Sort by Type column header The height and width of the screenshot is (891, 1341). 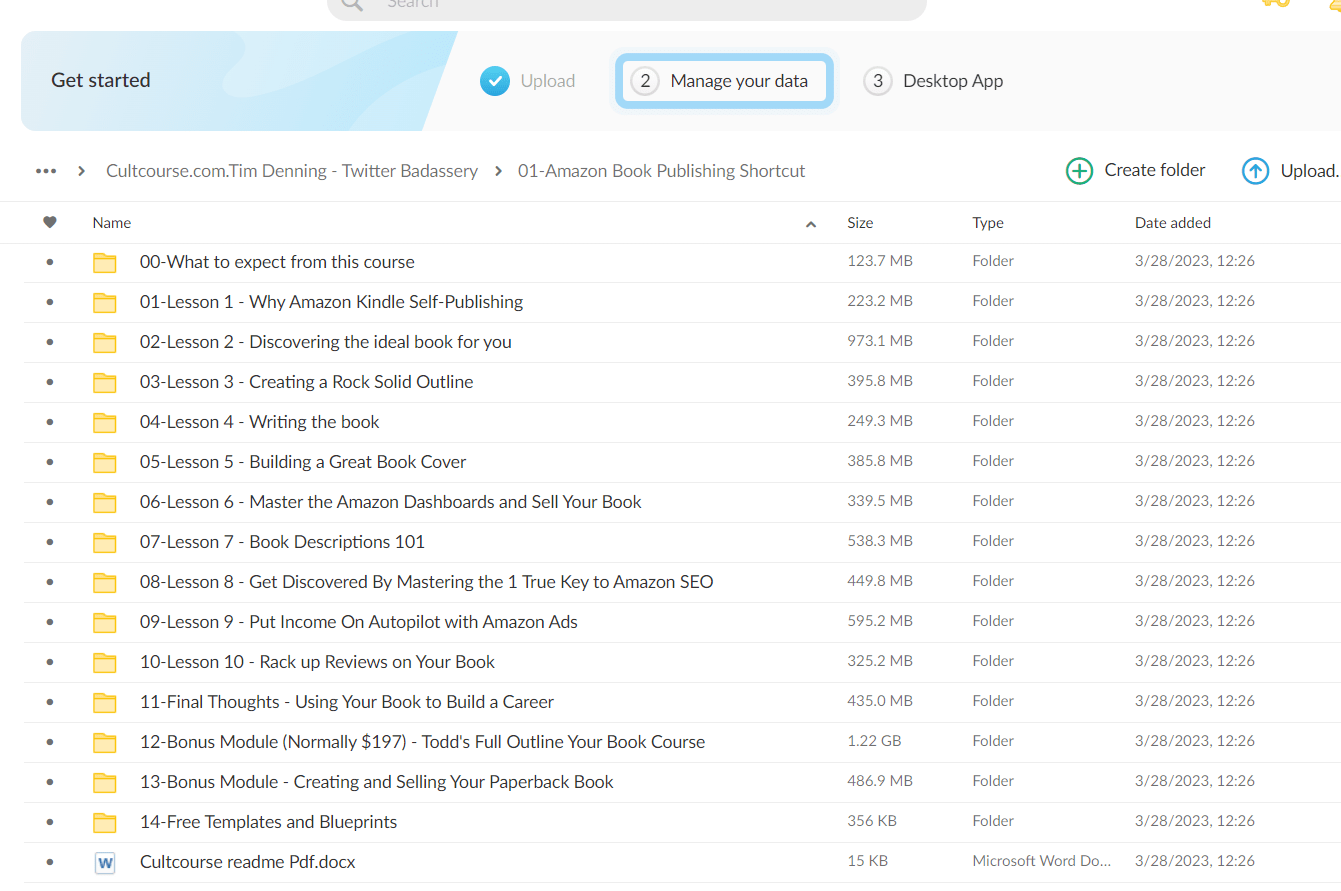pos(988,223)
